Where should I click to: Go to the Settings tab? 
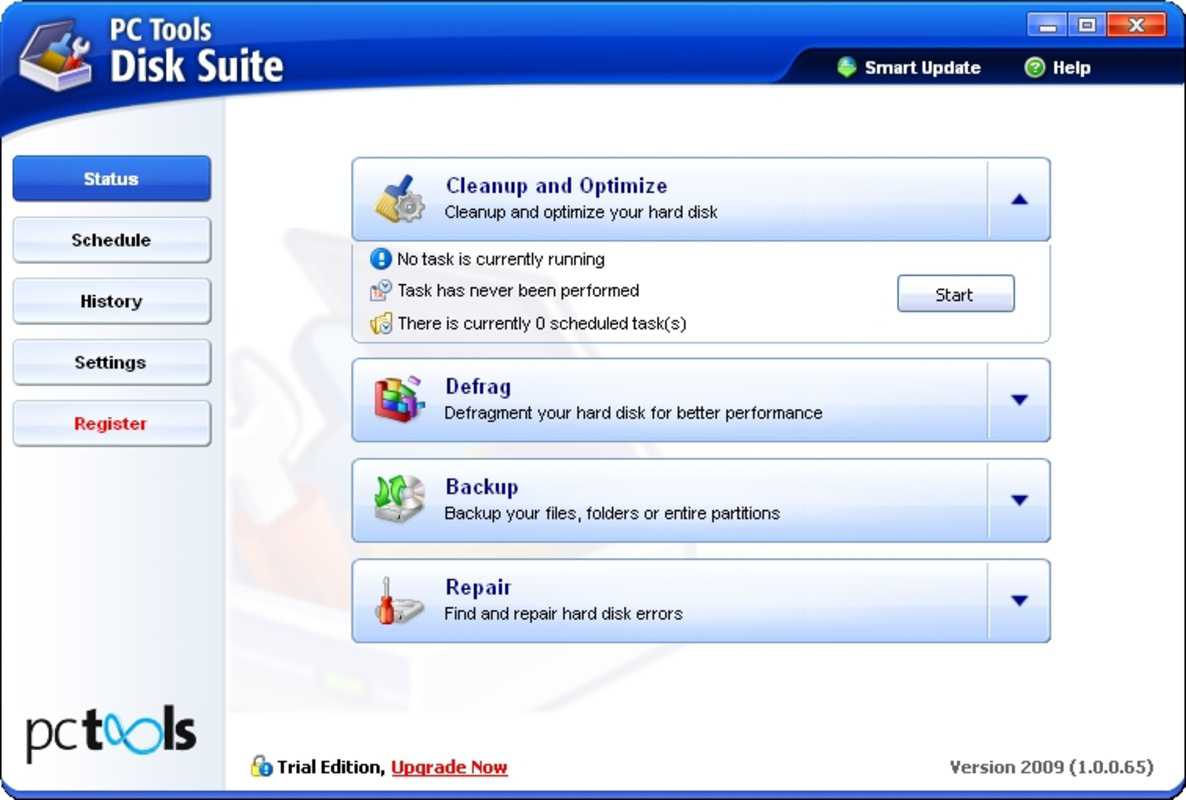tap(112, 362)
